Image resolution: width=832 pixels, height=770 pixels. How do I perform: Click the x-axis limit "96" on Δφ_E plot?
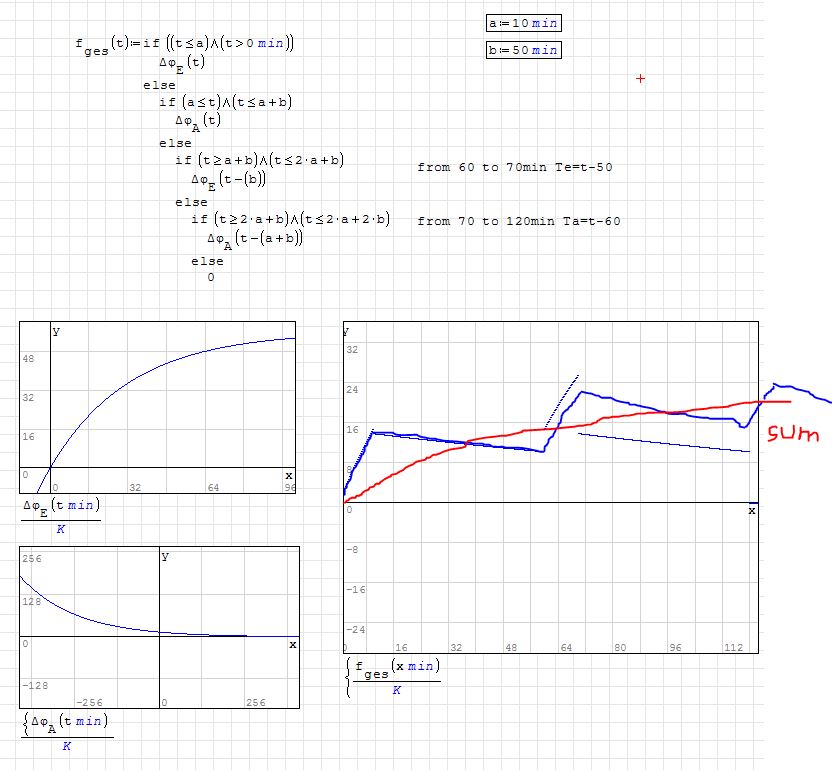click(x=289, y=487)
